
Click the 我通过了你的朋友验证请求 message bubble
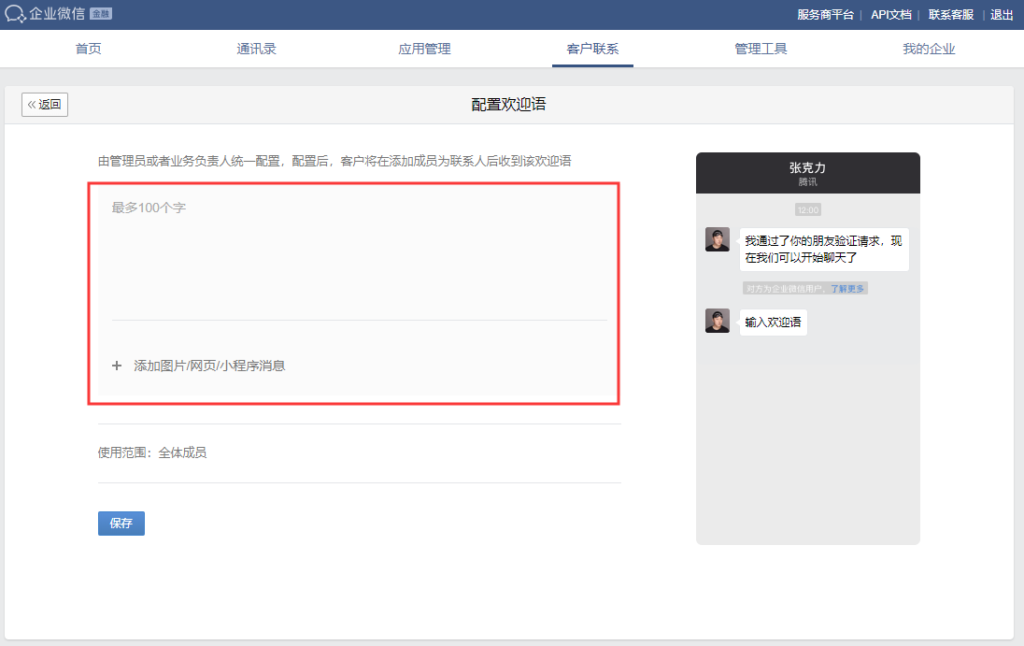tap(824, 249)
